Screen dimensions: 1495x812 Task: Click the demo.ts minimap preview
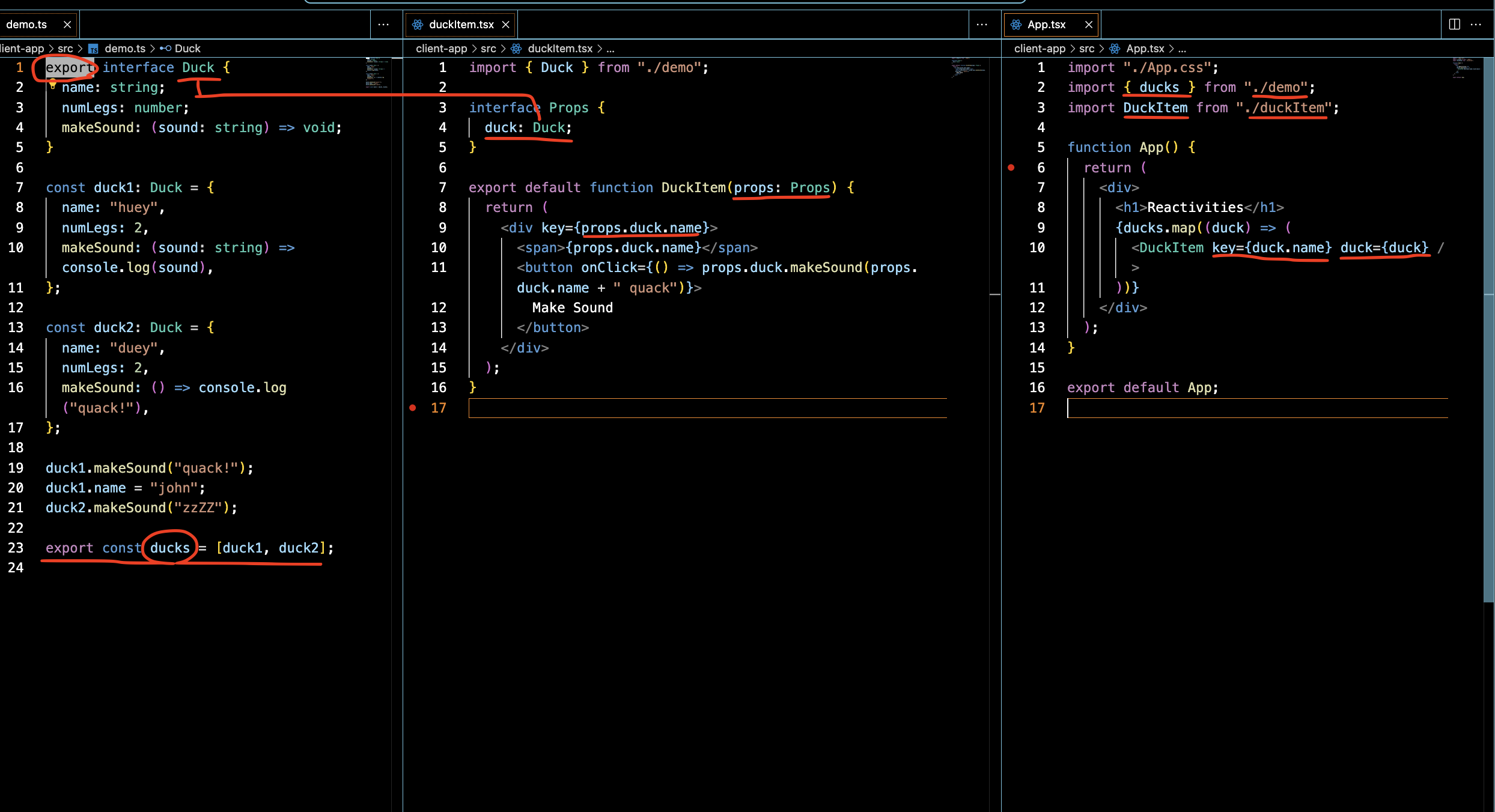pyautogui.click(x=377, y=72)
